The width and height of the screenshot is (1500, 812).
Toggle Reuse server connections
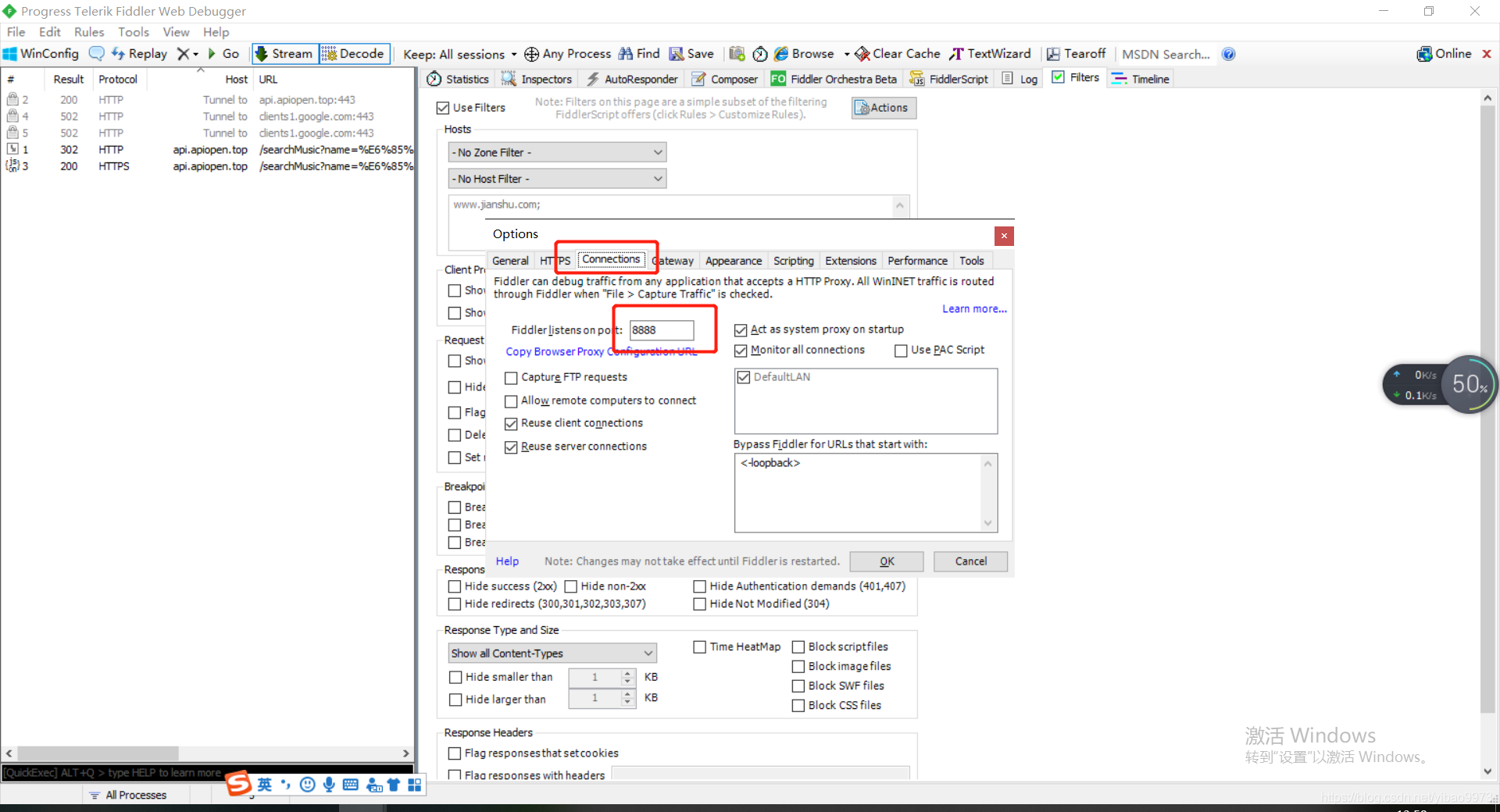[511, 447]
